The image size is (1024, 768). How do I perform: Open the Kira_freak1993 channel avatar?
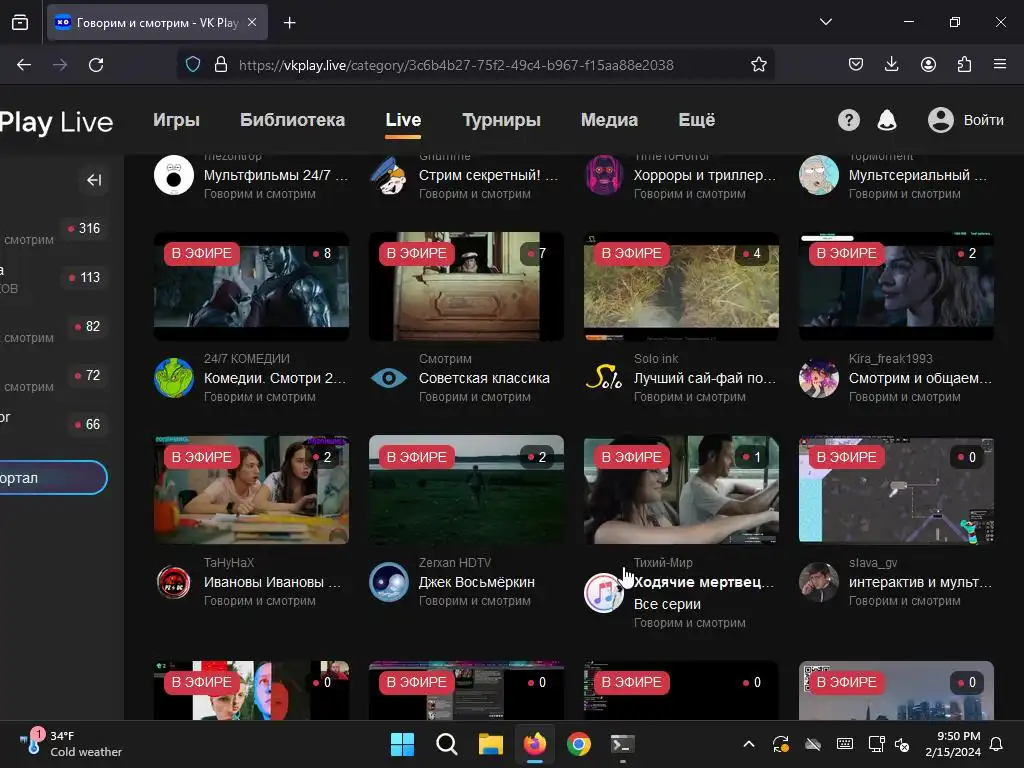pos(818,377)
